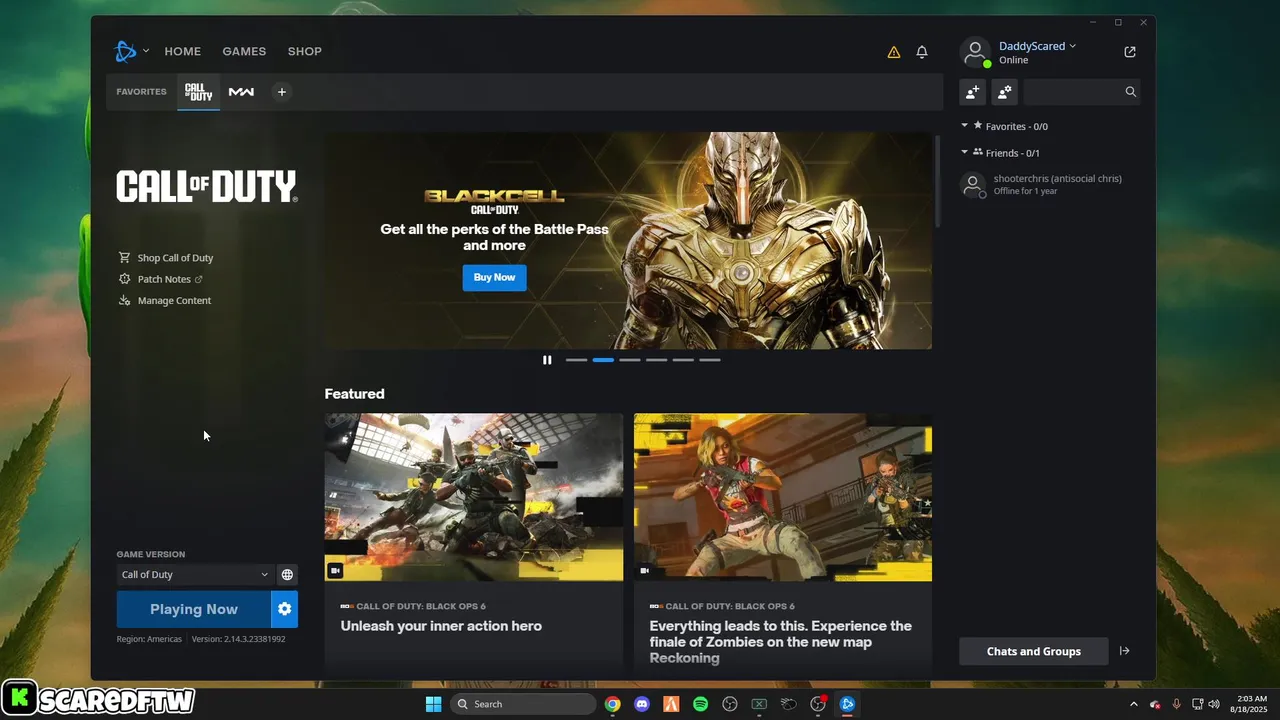Screen dimensions: 1280x720
Task: Jump to the fourth carousel slide indicator
Action: pyautogui.click(x=657, y=360)
